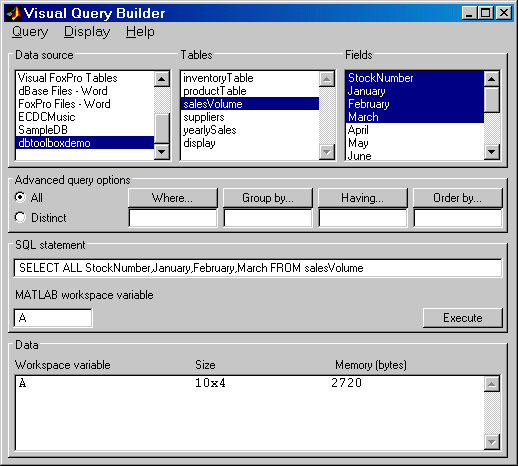Click the Data source list down arrow
This screenshot has height=466, width=518.
pyautogui.click(x=162, y=152)
